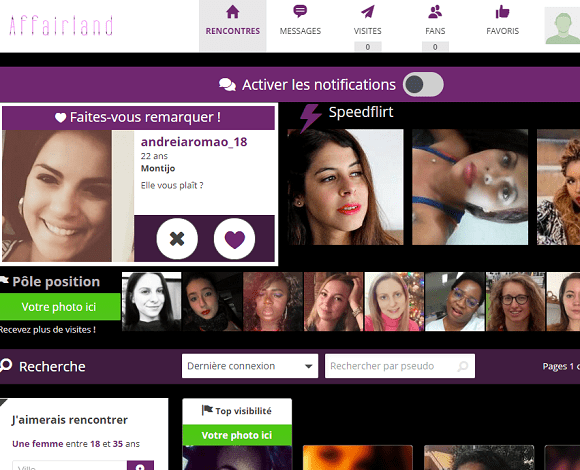Click the Montijo location text
The height and width of the screenshot is (470, 580).
tap(158, 169)
